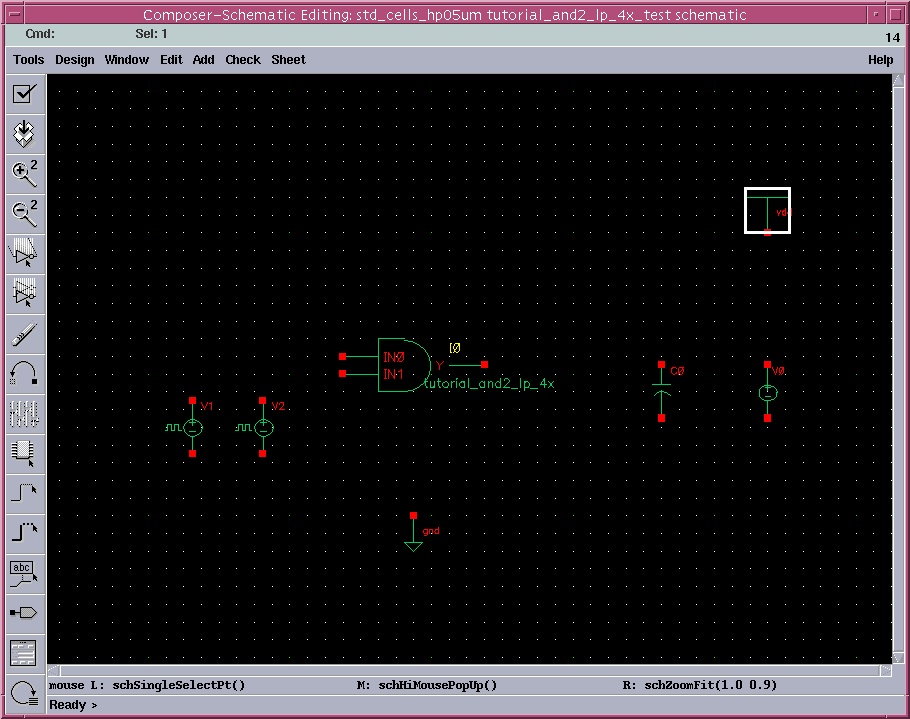Open the Sheet menu
The height and width of the screenshot is (719, 910).
(x=288, y=60)
